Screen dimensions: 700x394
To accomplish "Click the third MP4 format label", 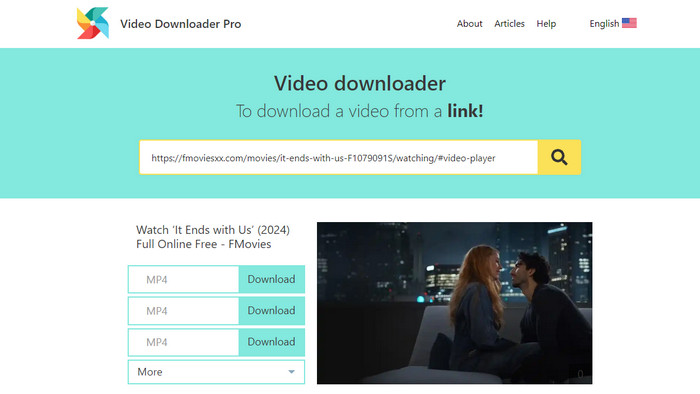I will pos(157,342).
